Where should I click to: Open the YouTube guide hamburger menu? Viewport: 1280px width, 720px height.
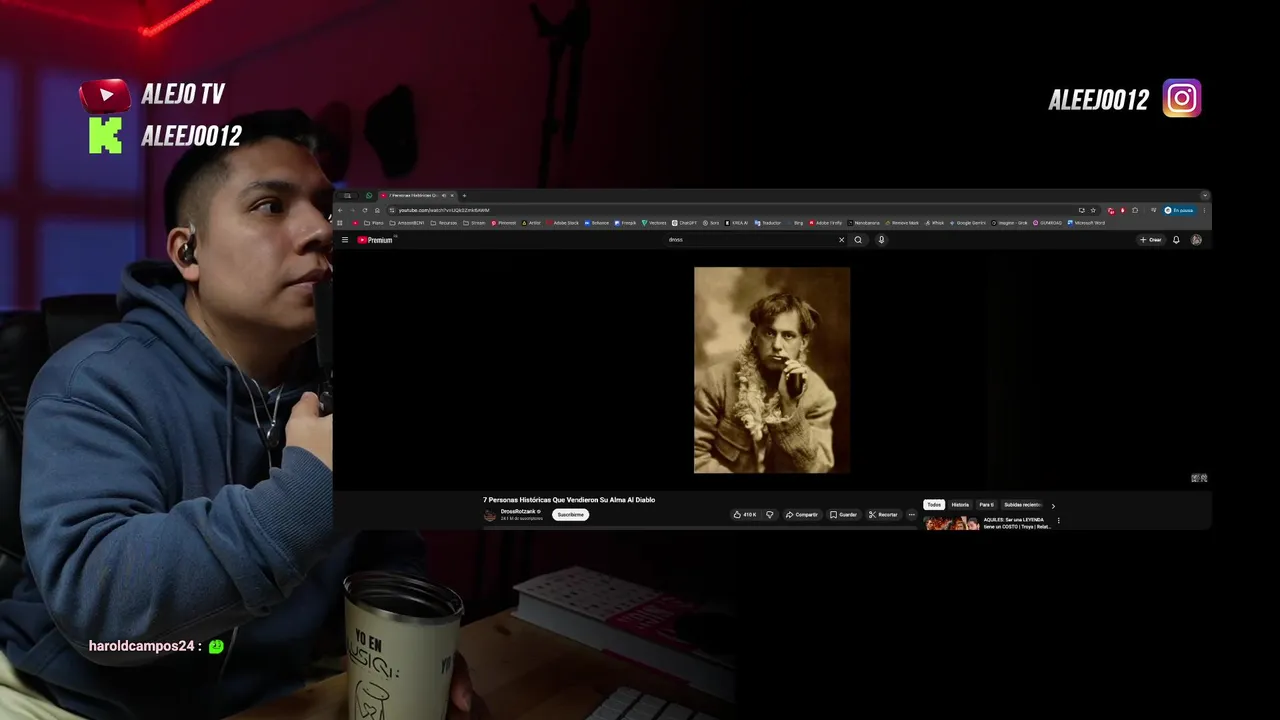coord(345,240)
